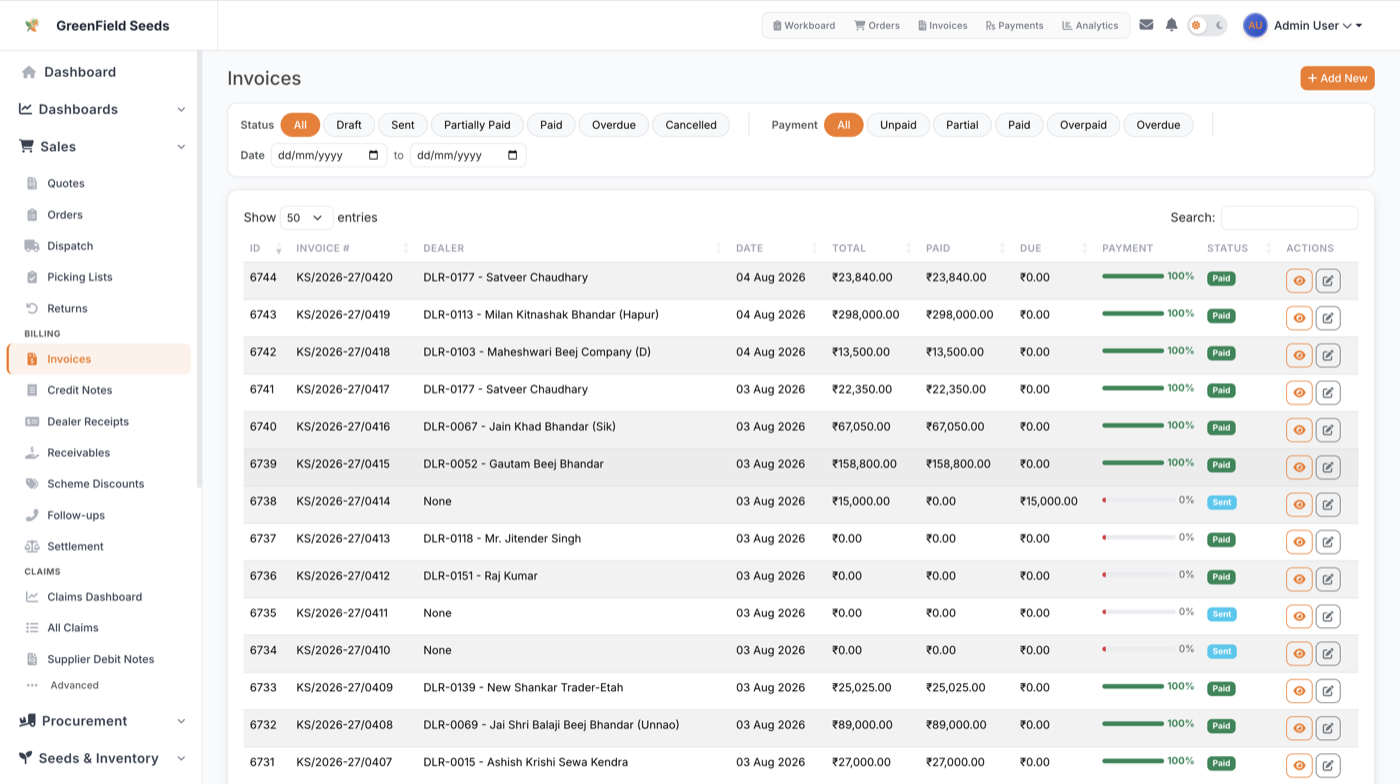
Task: Filter payment by Unpaid
Action: 898,125
